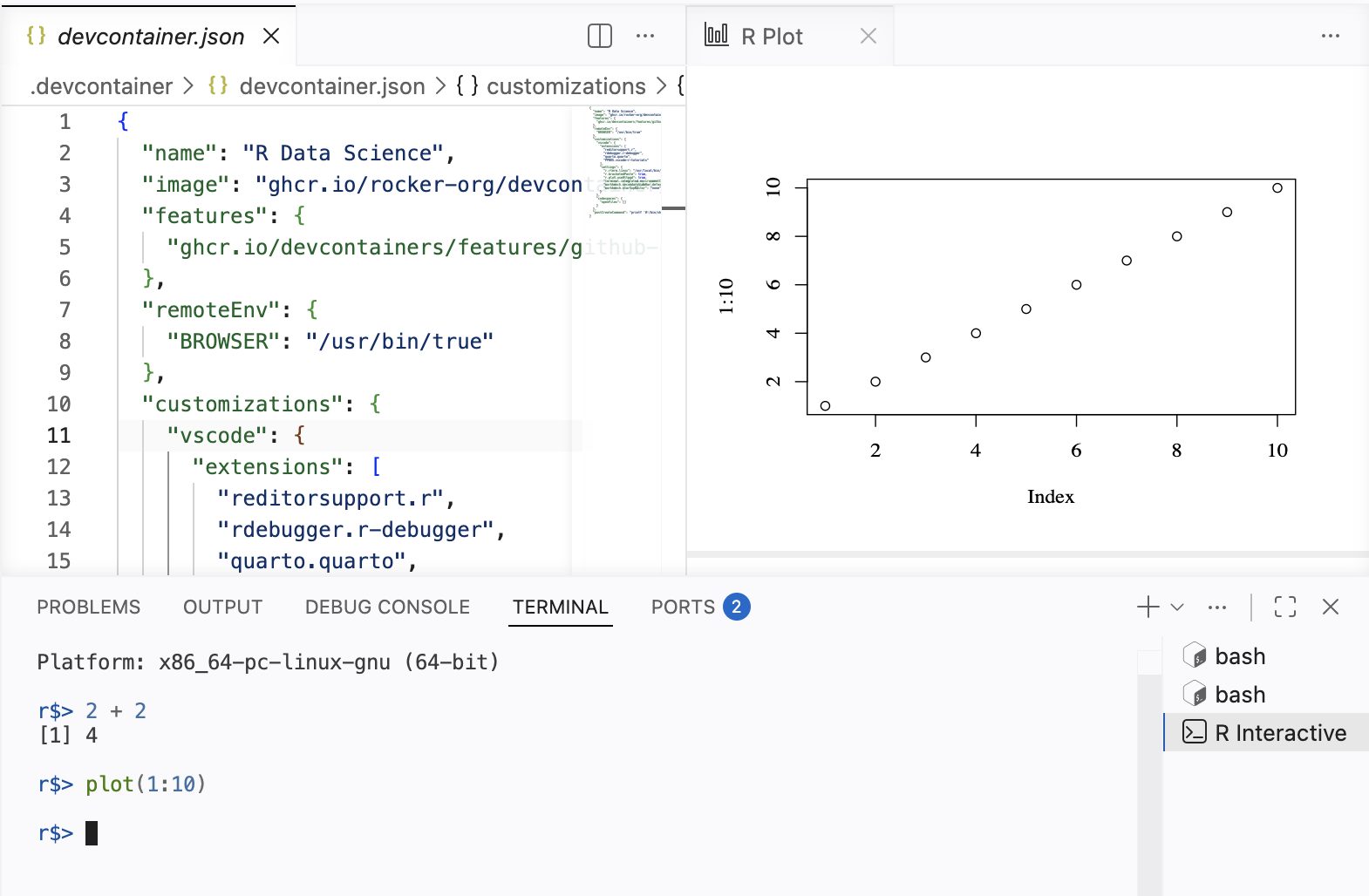Open the DEBUG CONSOLE tab

point(387,607)
